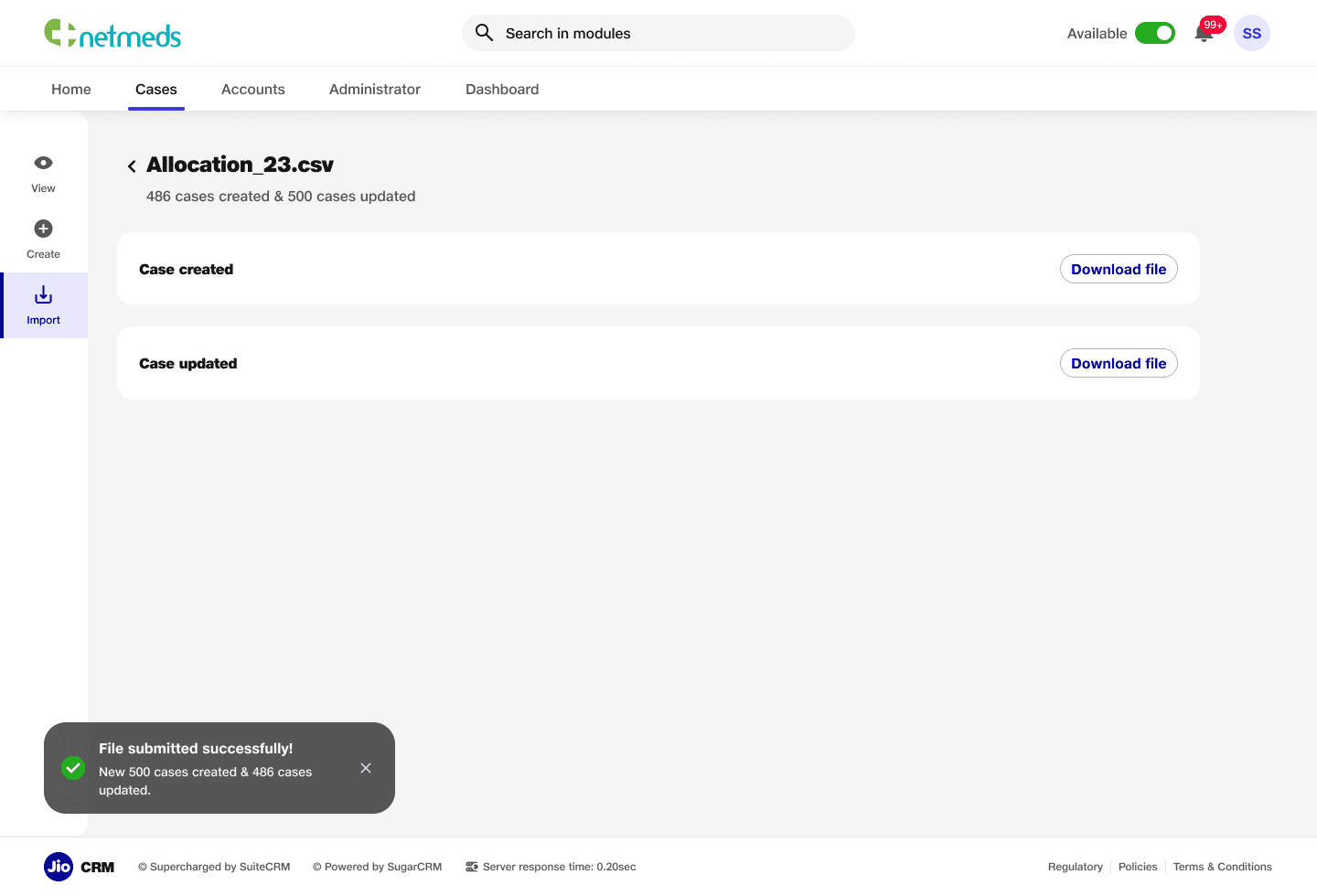Click the Case updated label
Screen dimensions: 1317x896
pos(188,363)
